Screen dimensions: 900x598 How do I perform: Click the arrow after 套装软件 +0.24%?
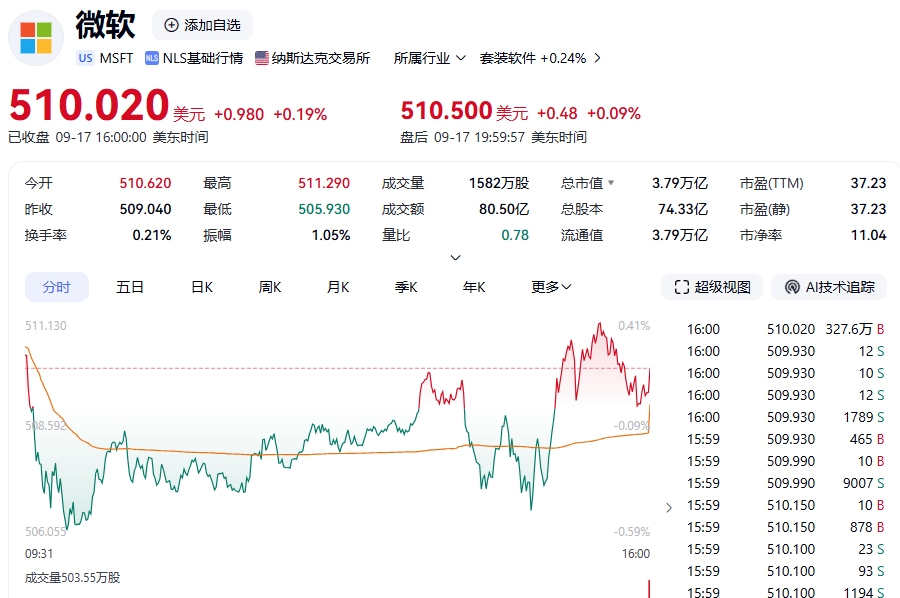click(598, 58)
